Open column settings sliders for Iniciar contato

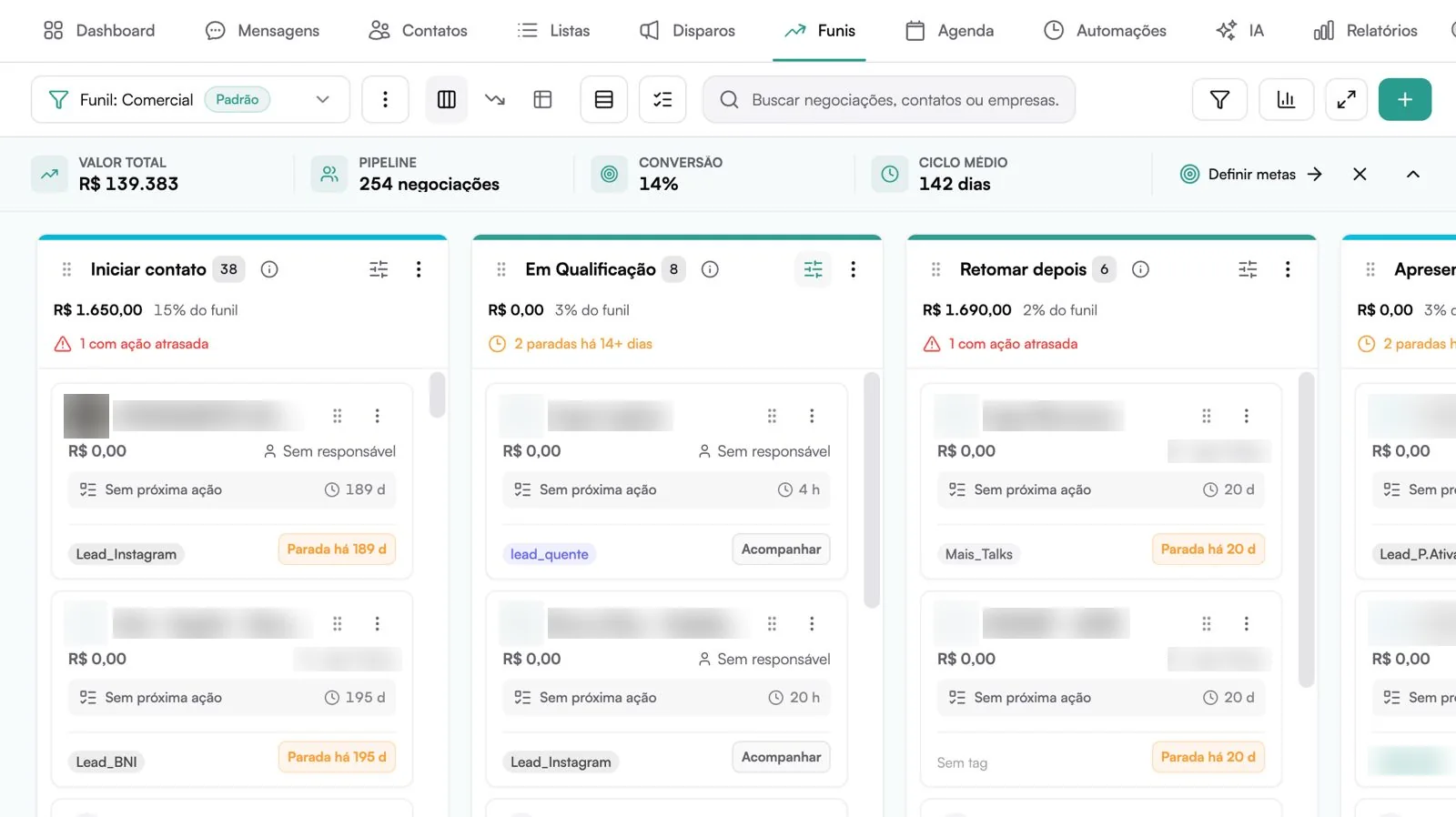(379, 269)
